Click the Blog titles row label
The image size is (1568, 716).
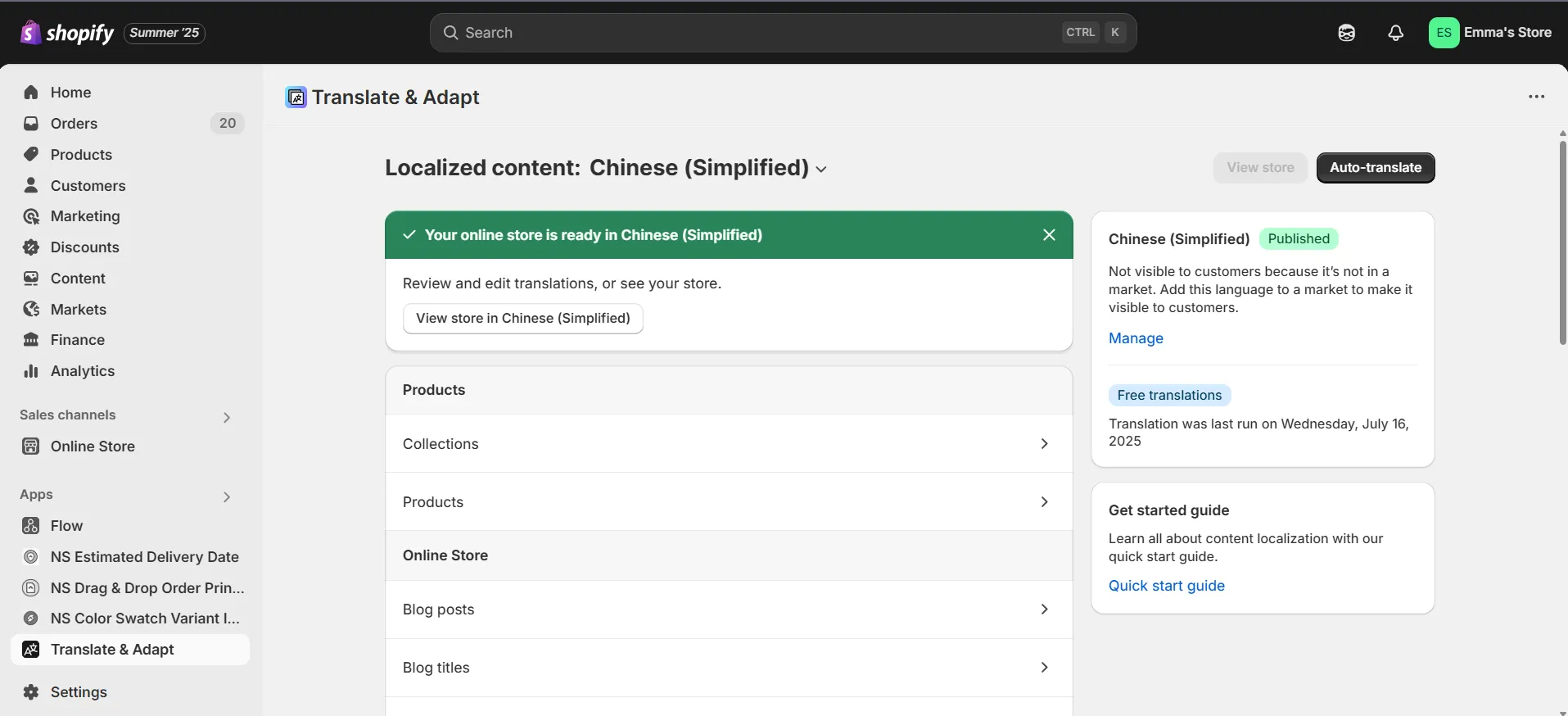[436, 668]
